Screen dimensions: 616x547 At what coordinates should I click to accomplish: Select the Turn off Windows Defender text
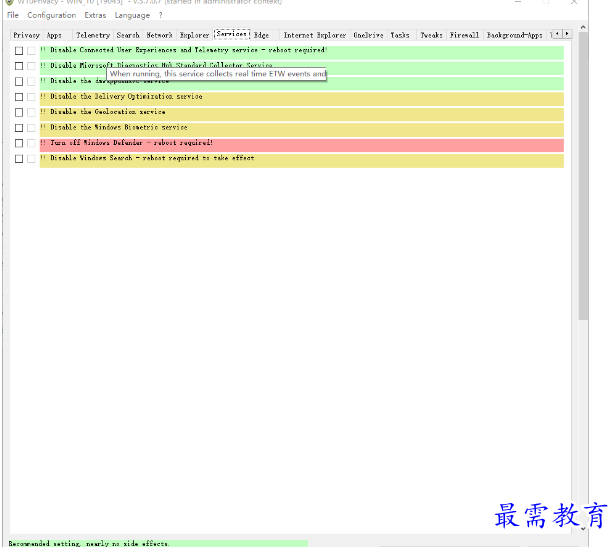click(131, 143)
